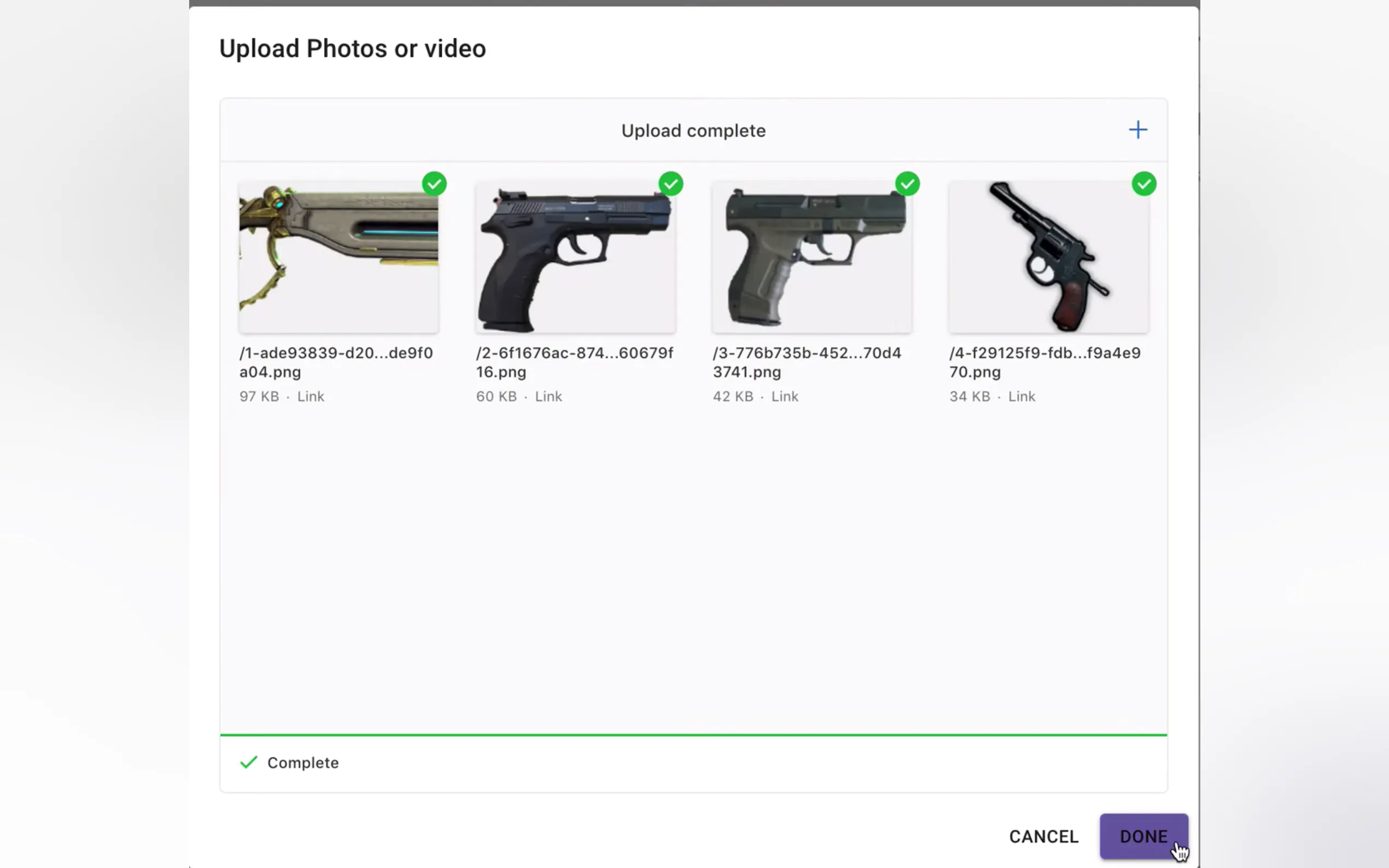Select the revolver with red grip thumbnail

[1048, 257]
